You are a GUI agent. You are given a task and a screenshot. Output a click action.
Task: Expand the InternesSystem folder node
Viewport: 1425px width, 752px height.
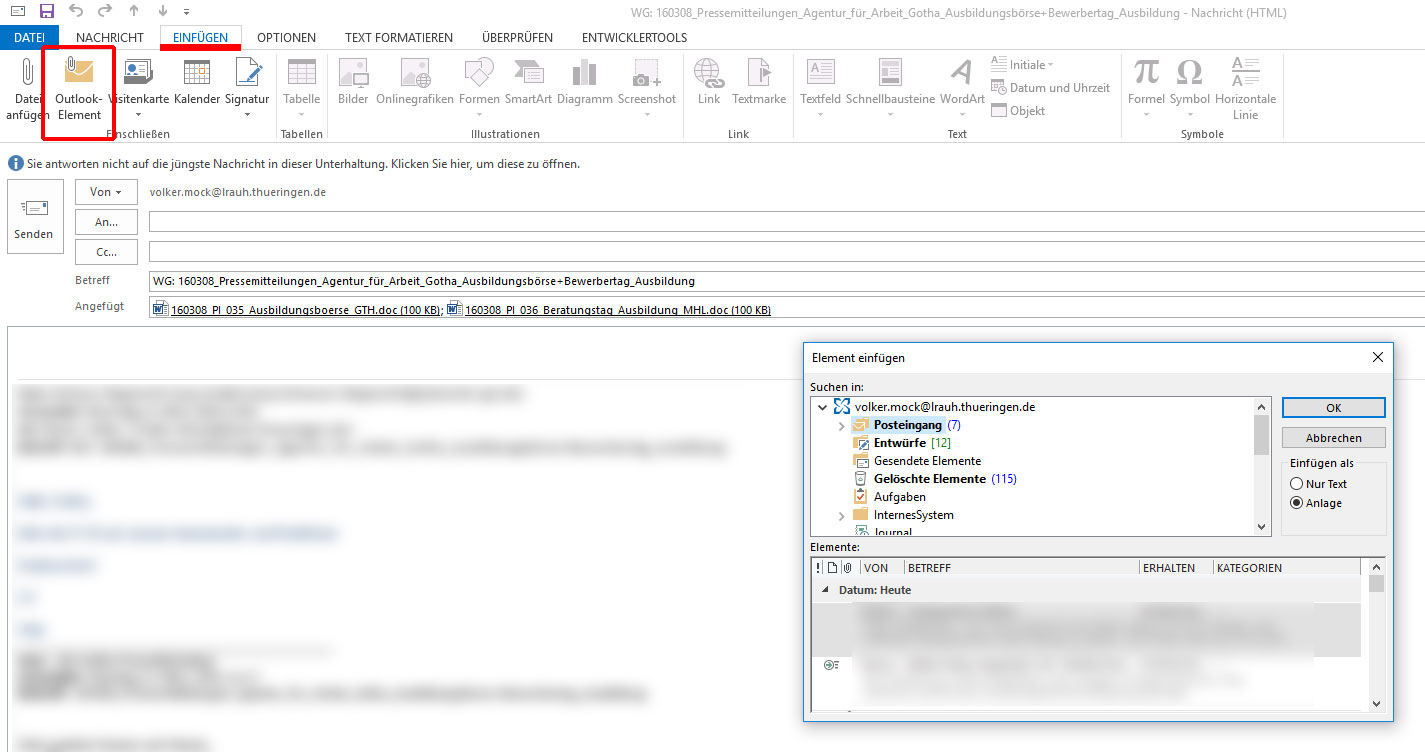click(x=841, y=515)
